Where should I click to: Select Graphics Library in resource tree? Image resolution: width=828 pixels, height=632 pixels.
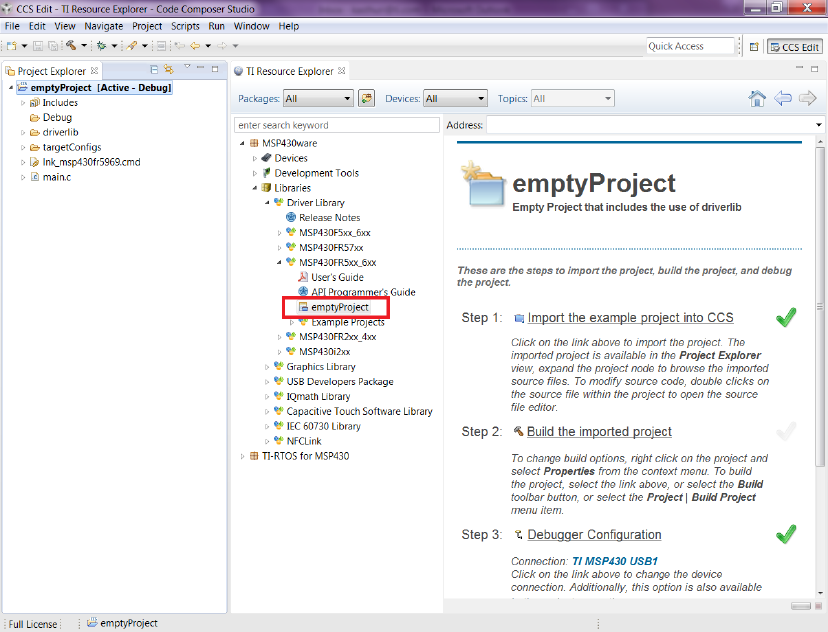tap(315, 366)
